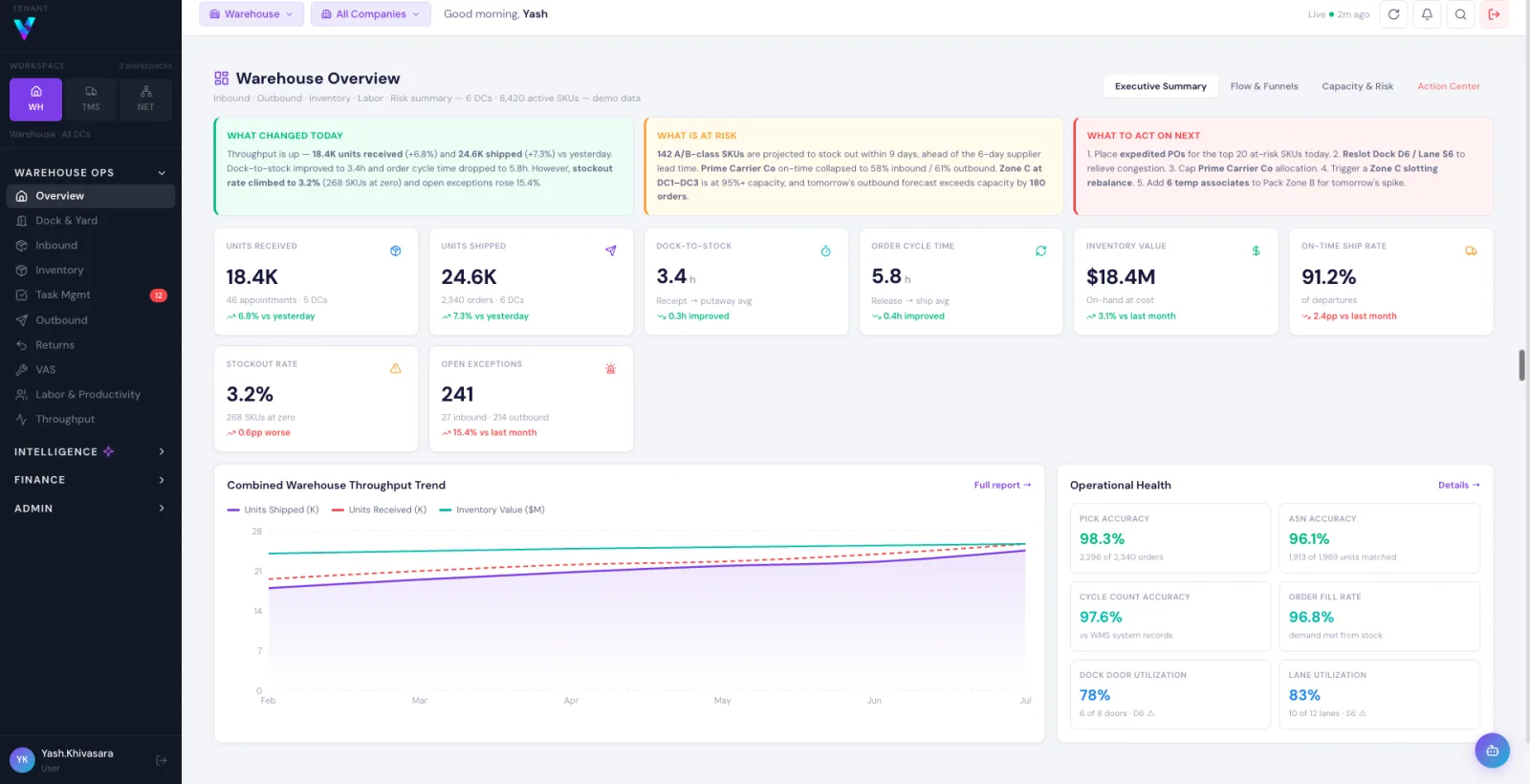Click the YK user avatar
Screen dimensions: 1530x784
point(22,760)
